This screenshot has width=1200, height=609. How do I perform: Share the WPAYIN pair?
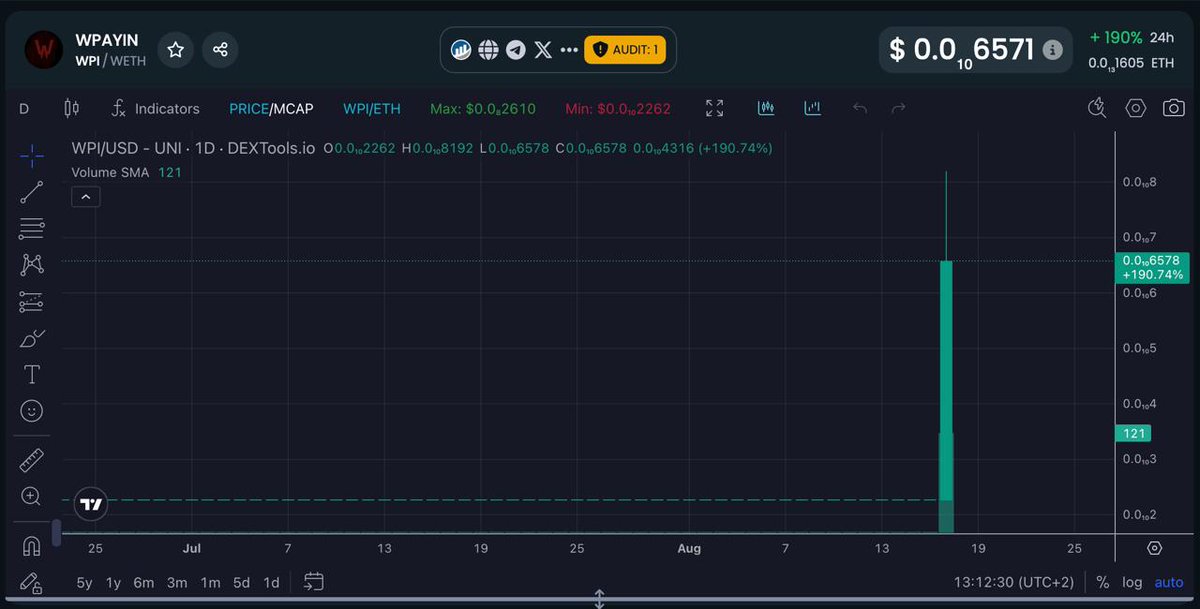(x=221, y=49)
